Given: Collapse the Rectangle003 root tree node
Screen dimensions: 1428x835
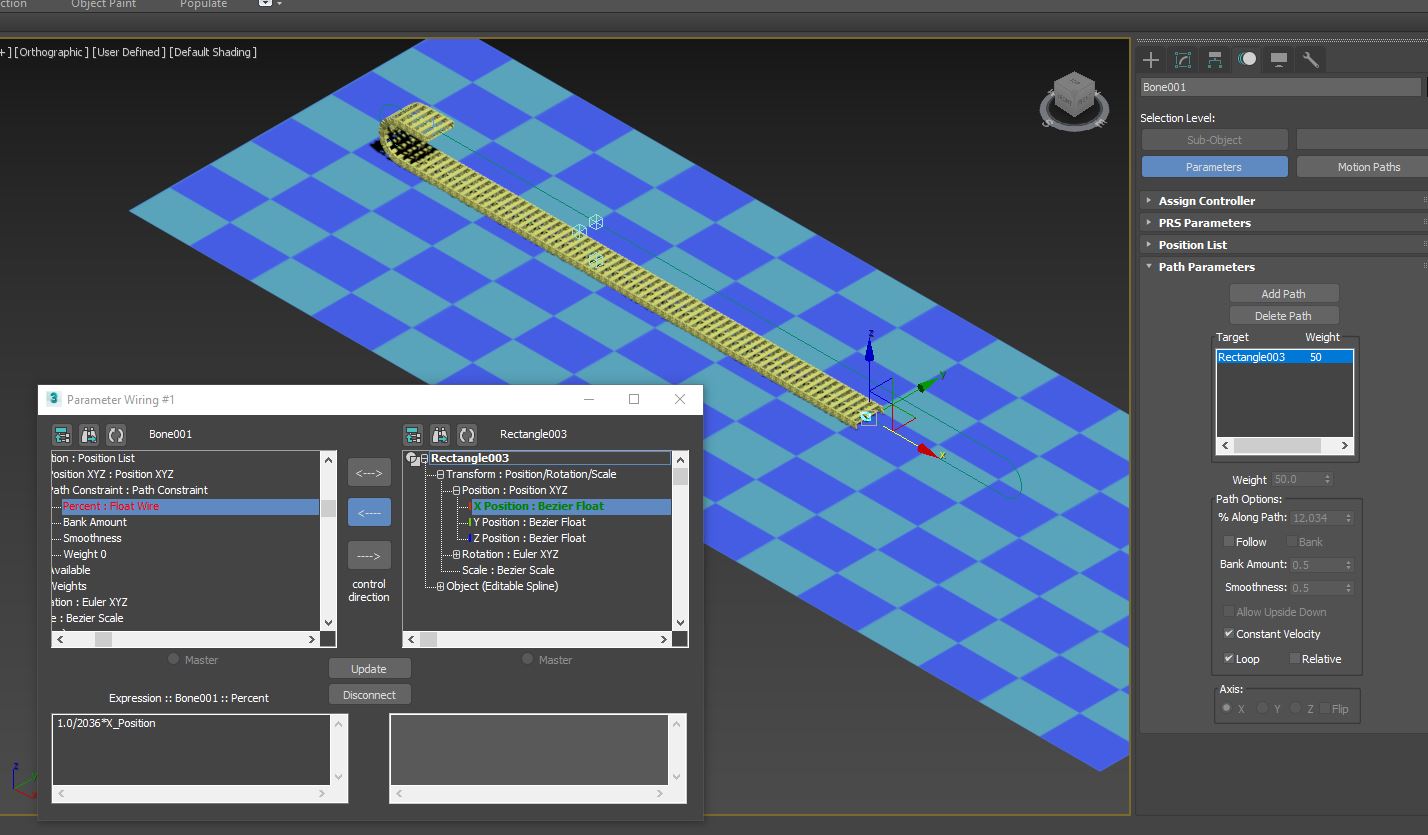Looking at the screenshot, I should pyautogui.click(x=424, y=459).
